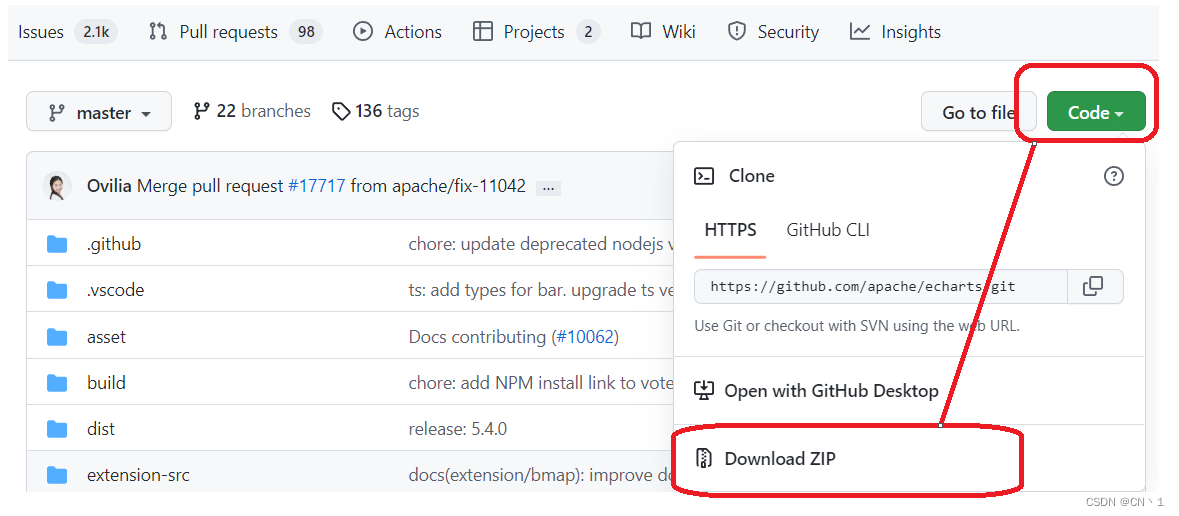Open the build folder name
1179x516 pixels.
point(106,383)
